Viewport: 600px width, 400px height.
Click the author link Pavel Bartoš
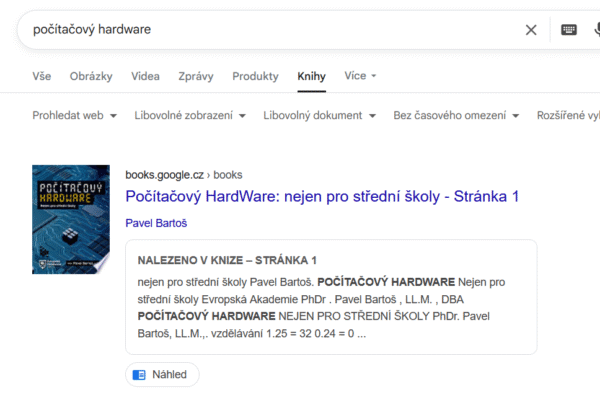tap(156, 223)
